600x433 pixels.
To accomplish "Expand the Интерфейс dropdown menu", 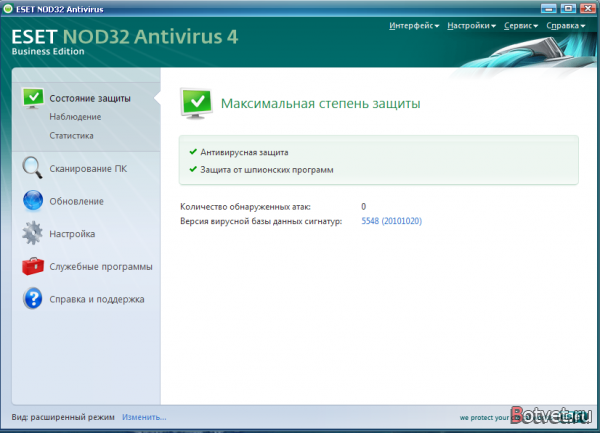I will tap(414, 26).
